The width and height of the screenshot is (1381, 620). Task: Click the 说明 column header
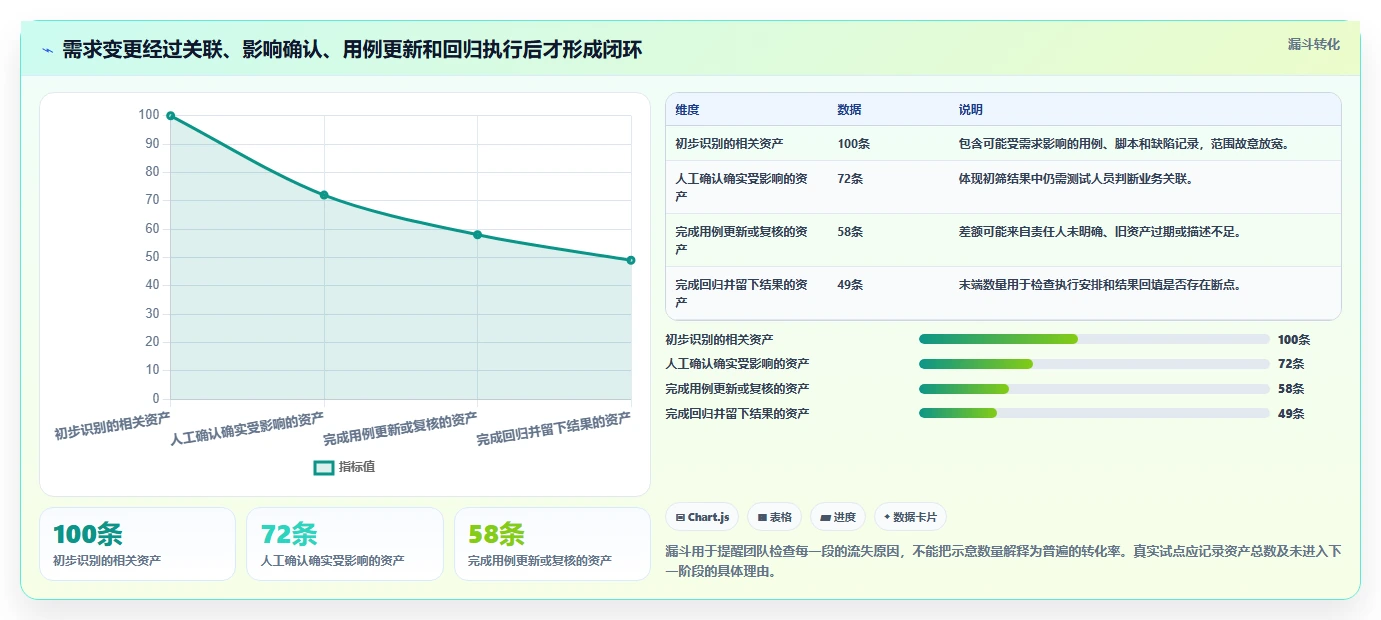point(970,110)
